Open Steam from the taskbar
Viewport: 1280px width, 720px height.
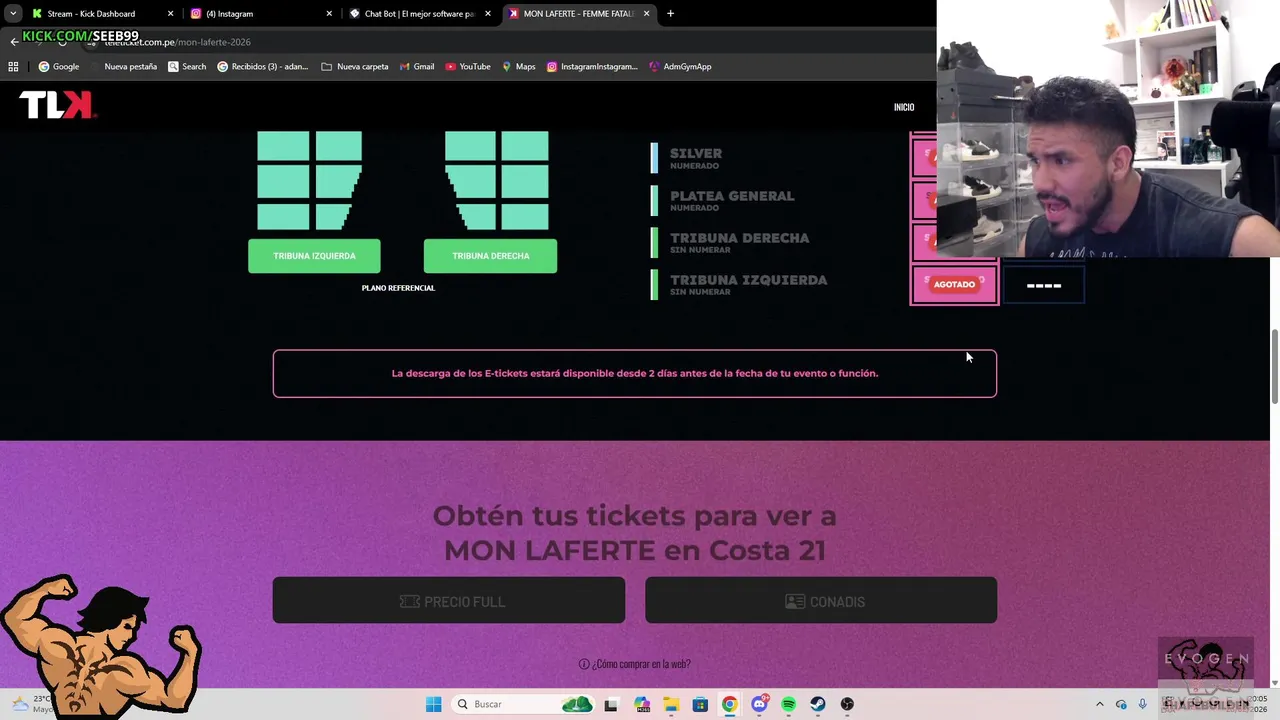click(818, 704)
